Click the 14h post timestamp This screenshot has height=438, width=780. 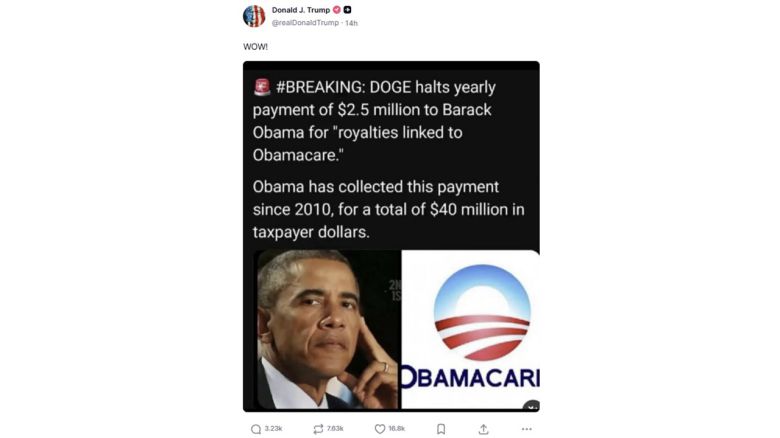(x=351, y=23)
